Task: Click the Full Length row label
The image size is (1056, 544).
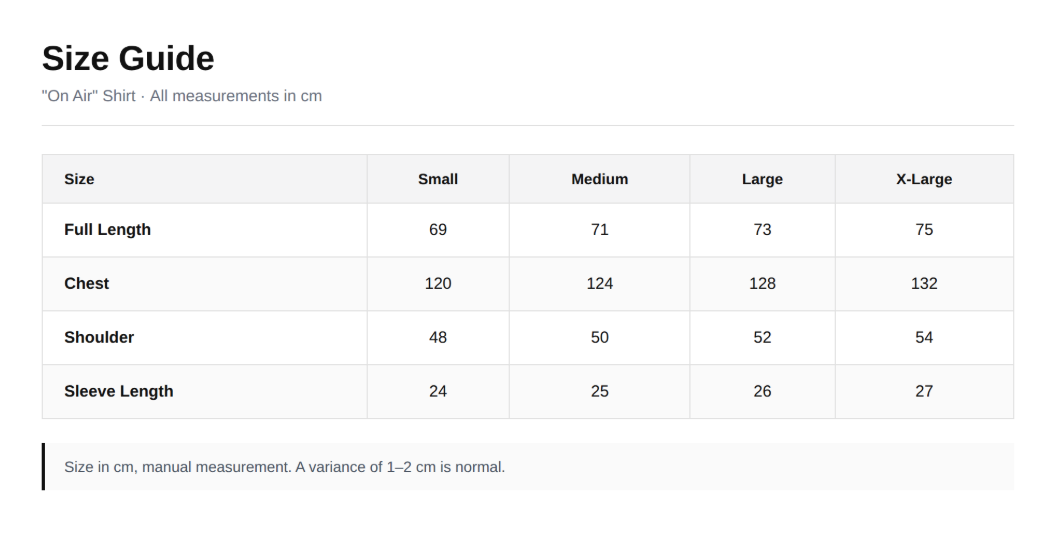Action: tap(108, 230)
